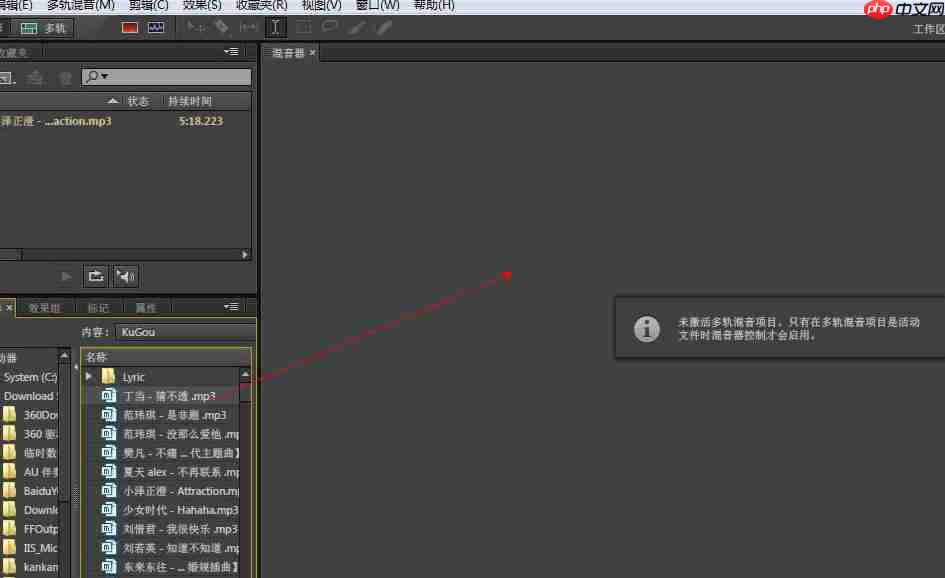
Task: Toggle auto-play speaker button
Action: (x=126, y=277)
